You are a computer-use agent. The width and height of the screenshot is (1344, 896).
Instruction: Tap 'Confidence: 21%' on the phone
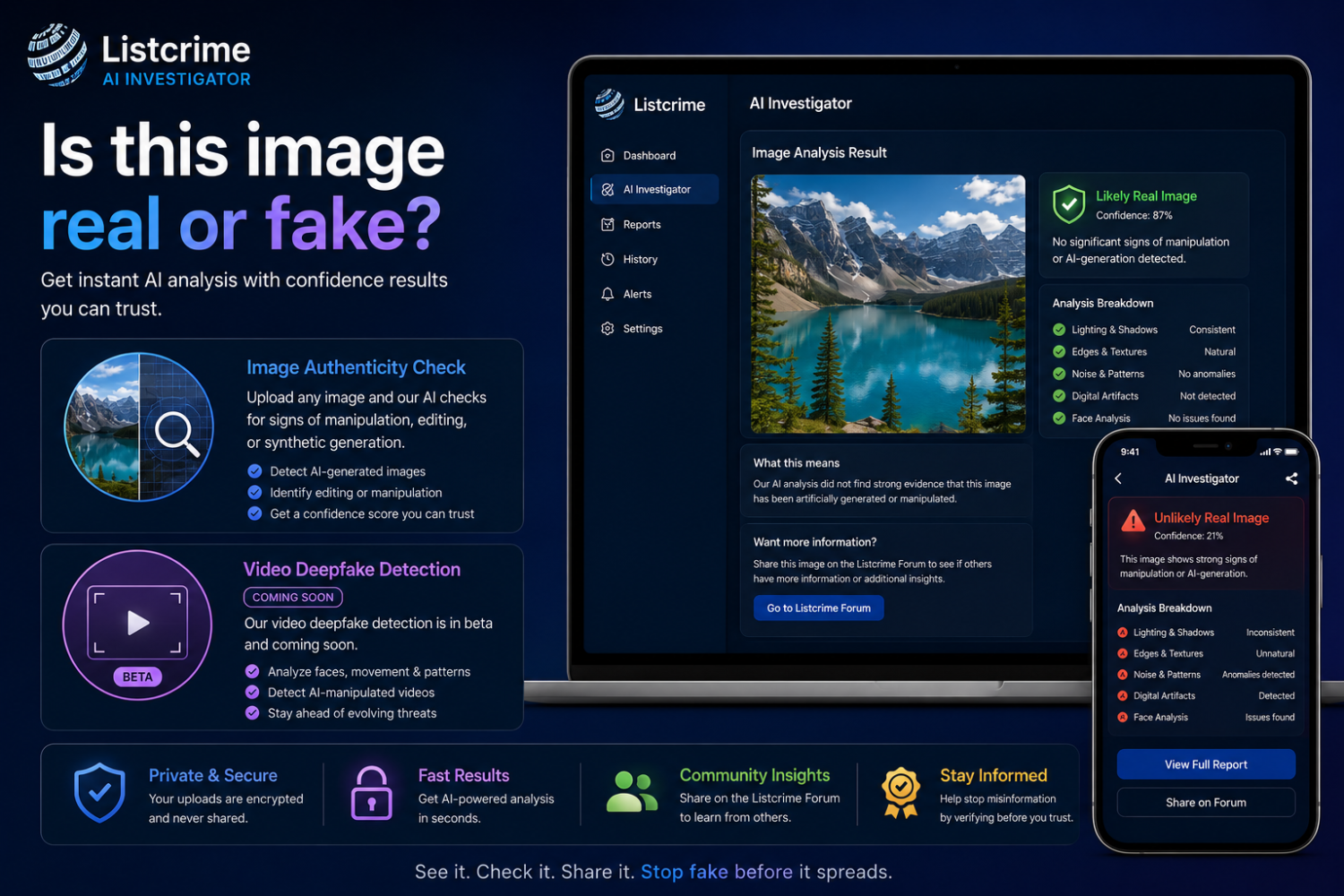tap(1188, 536)
